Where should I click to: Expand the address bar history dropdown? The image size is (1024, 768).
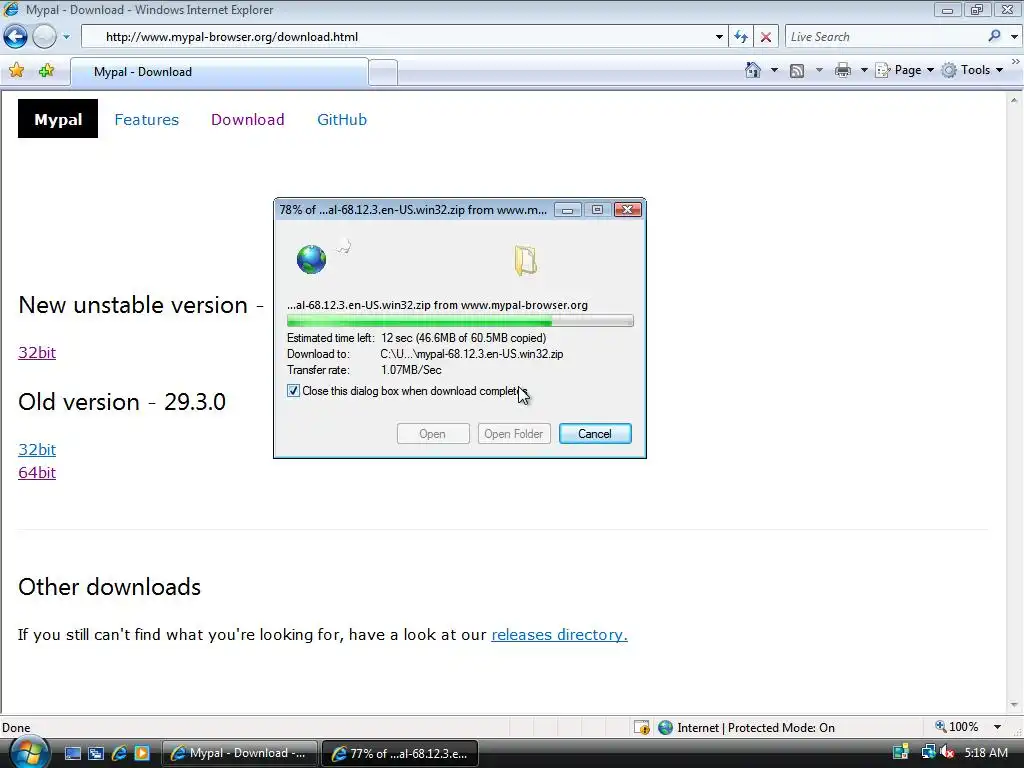[719, 37]
